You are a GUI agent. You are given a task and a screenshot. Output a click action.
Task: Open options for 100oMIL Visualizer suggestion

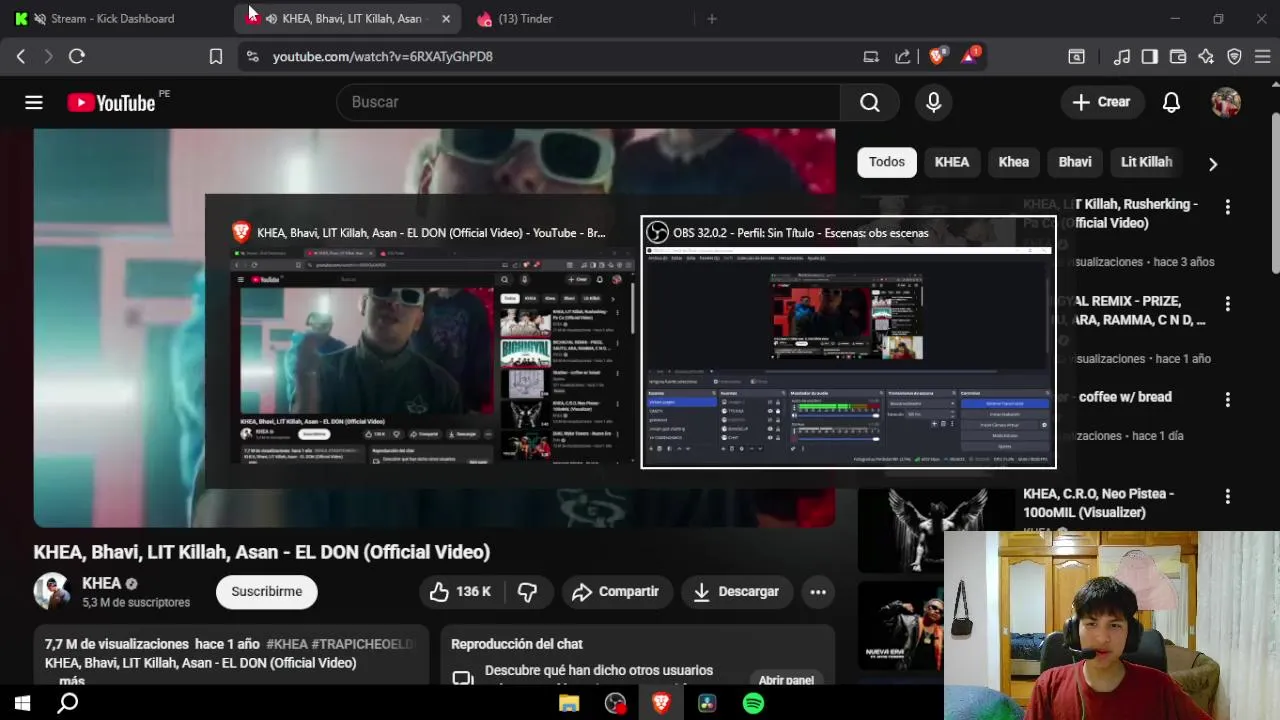[1228, 497]
